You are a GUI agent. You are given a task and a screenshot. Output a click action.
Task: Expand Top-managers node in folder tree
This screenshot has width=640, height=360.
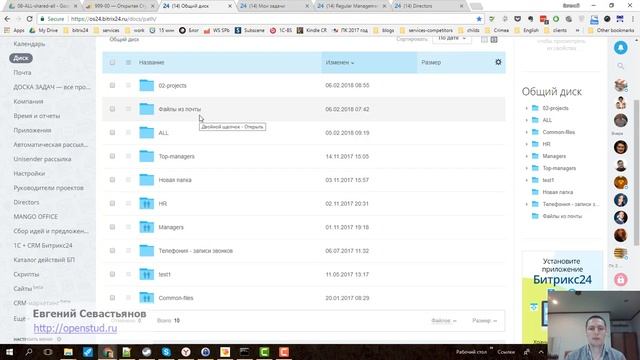pyautogui.click(x=527, y=168)
